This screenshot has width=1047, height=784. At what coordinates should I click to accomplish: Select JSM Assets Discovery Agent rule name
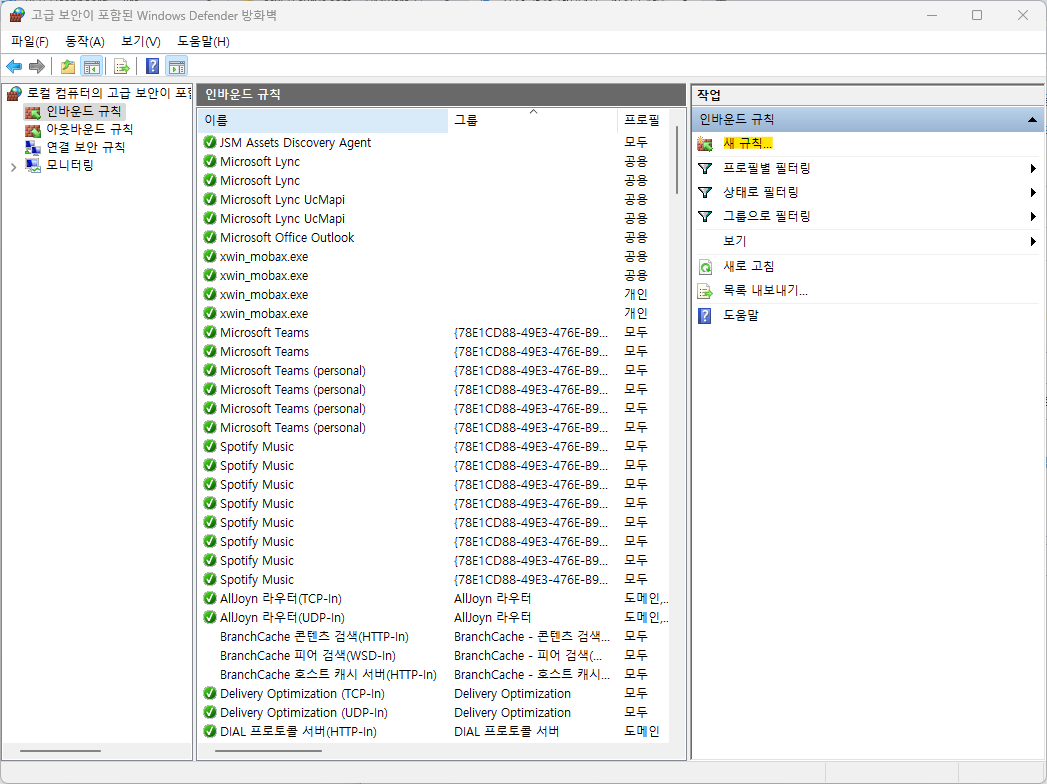pos(295,143)
